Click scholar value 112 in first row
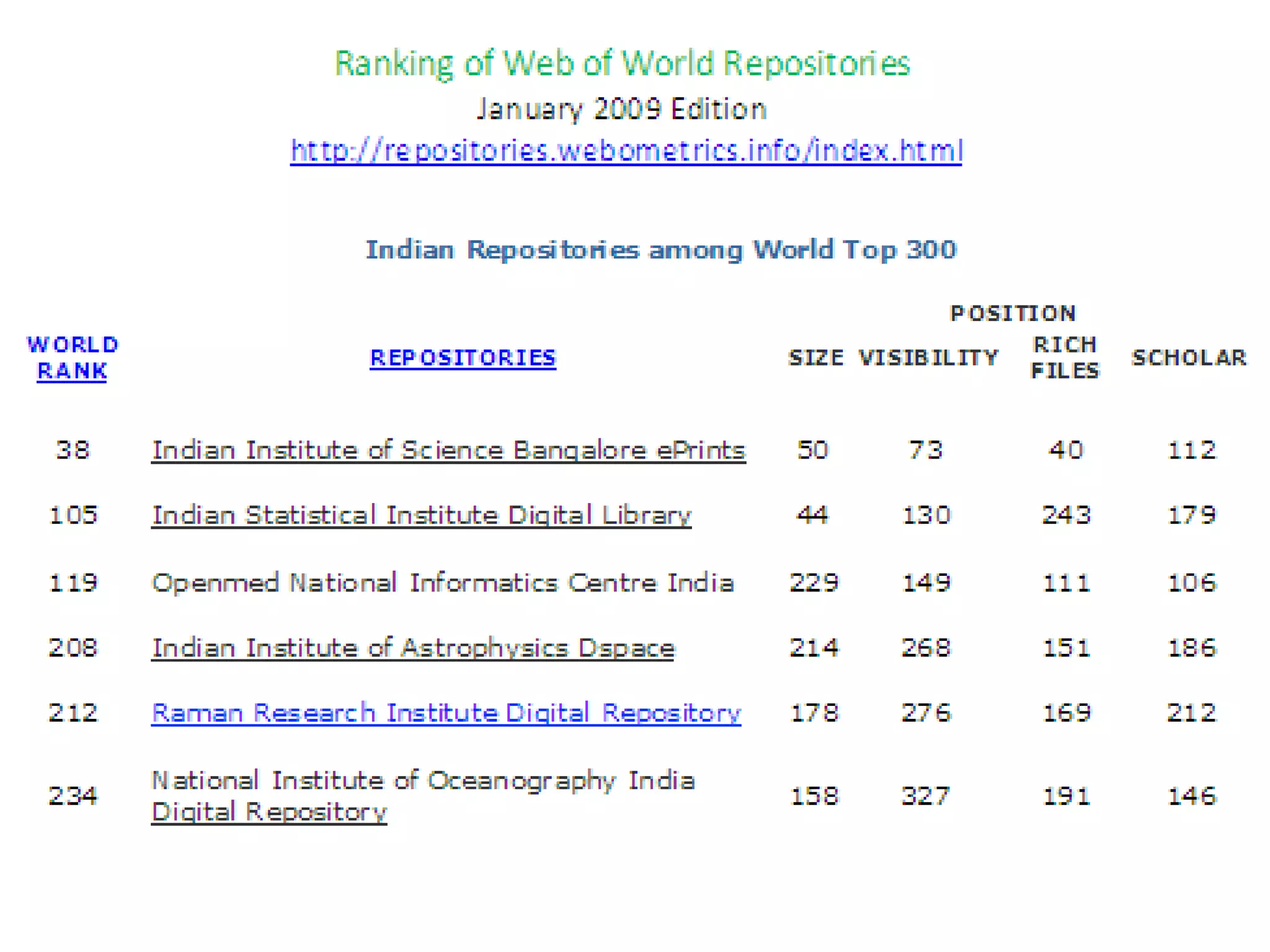Viewport: 1270px width, 952px height. (x=1191, y=450)
